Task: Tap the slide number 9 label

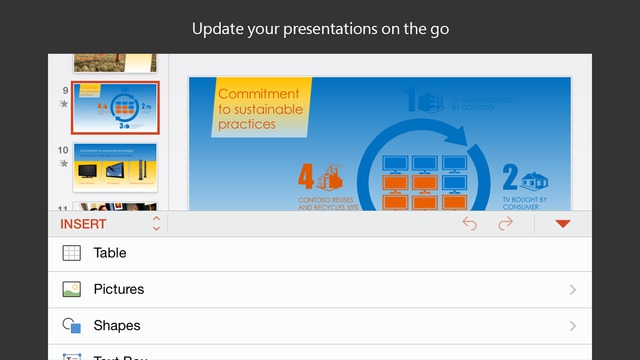Action: 65,91
